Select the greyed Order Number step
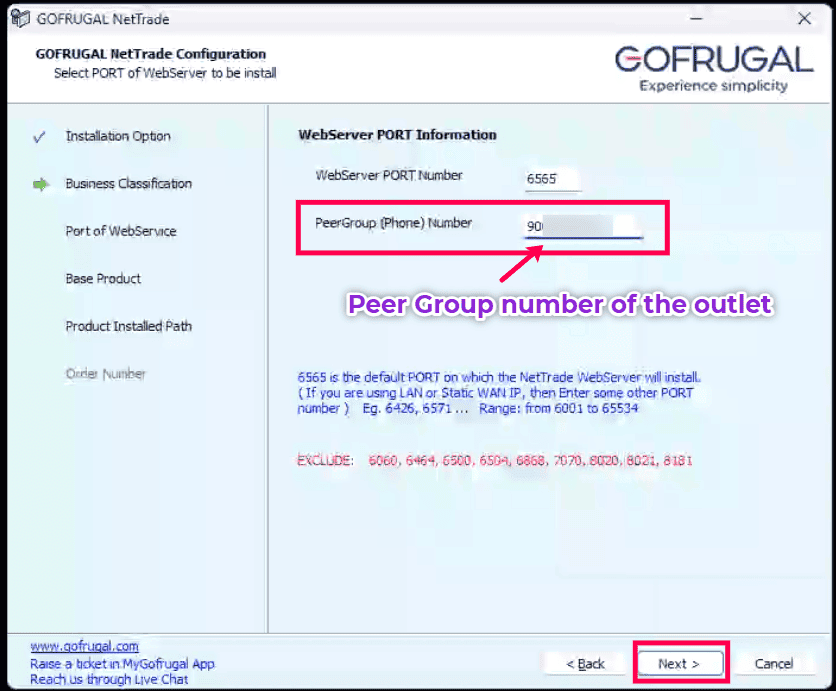 tap(106, 374)
